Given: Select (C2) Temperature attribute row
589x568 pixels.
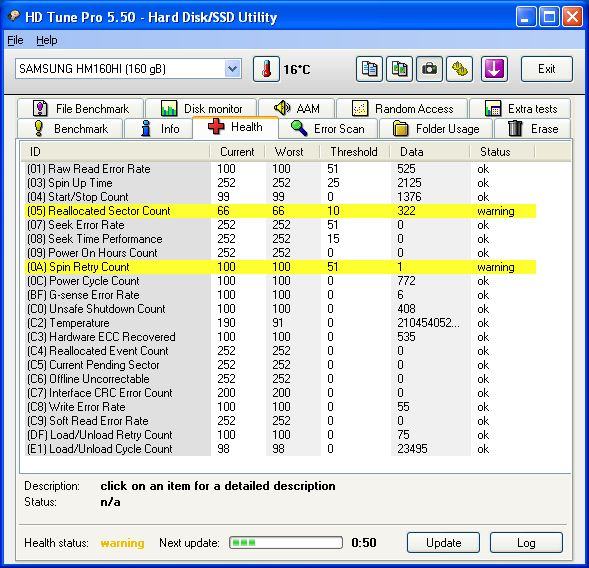Looking at the screenshot, I should (281, 323).
